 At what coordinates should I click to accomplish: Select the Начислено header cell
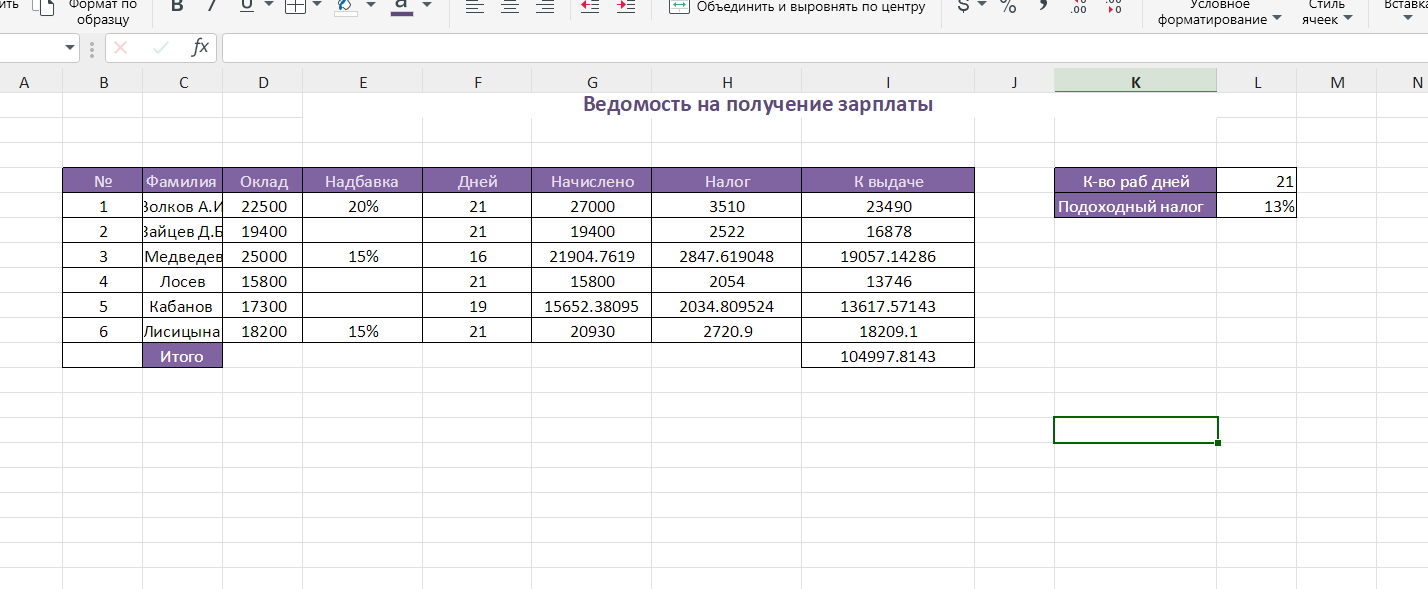coord(592,181)
